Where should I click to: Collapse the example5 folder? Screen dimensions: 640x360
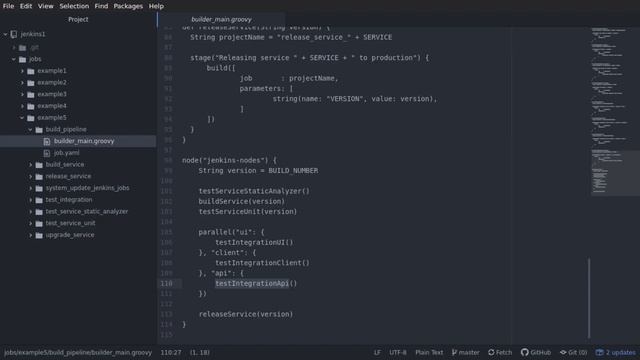[x=22, y=118]
